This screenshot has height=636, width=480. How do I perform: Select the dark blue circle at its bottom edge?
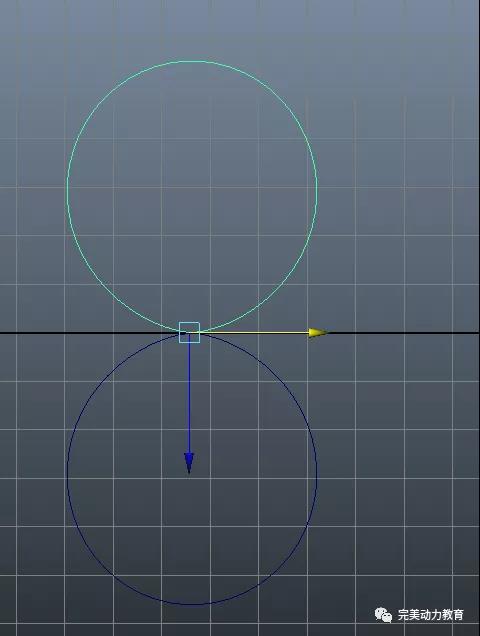(192, 604)
